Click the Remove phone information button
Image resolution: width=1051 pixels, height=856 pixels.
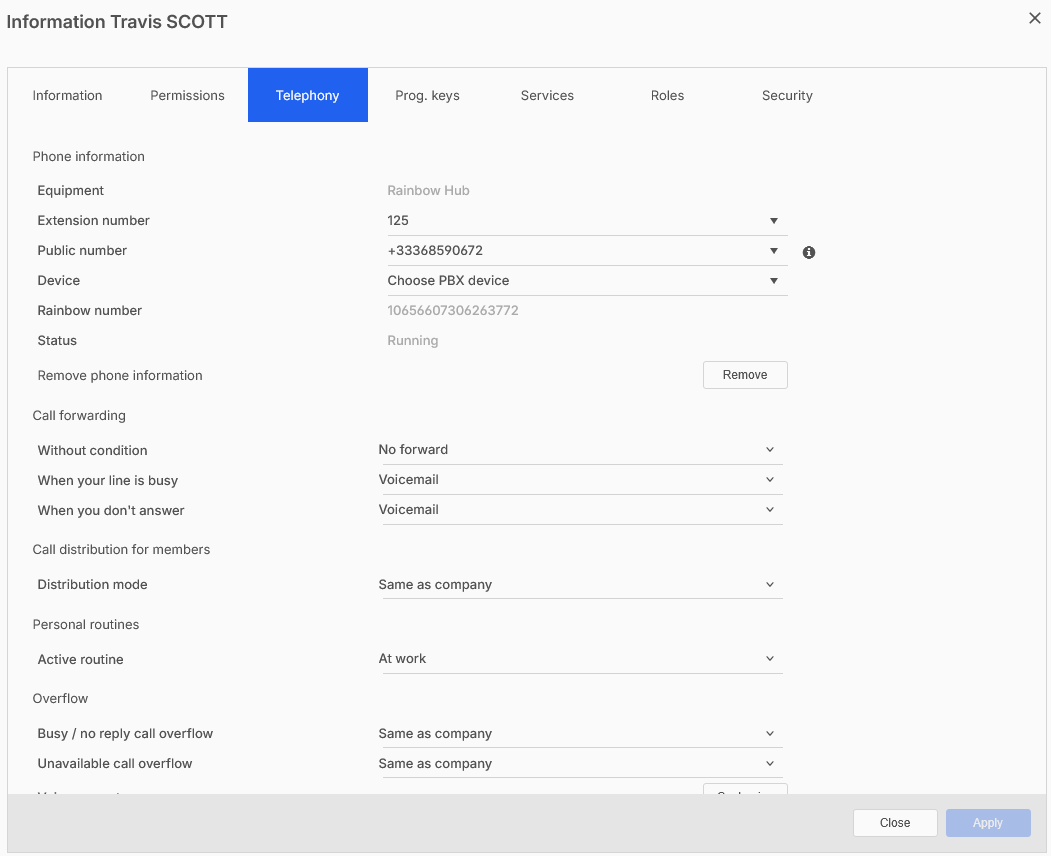pyautogui.click(x=745, y=375)
